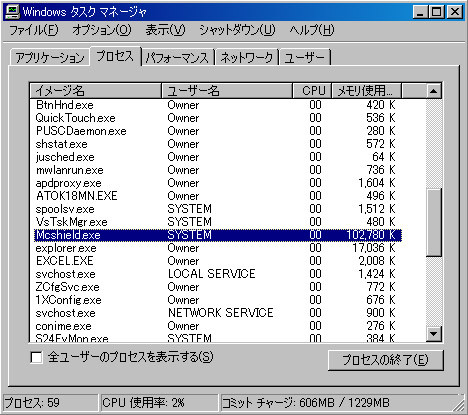The image size is (468, 415).
Task: Select the EXCEL.EXE process row
Action: [218, 261]
